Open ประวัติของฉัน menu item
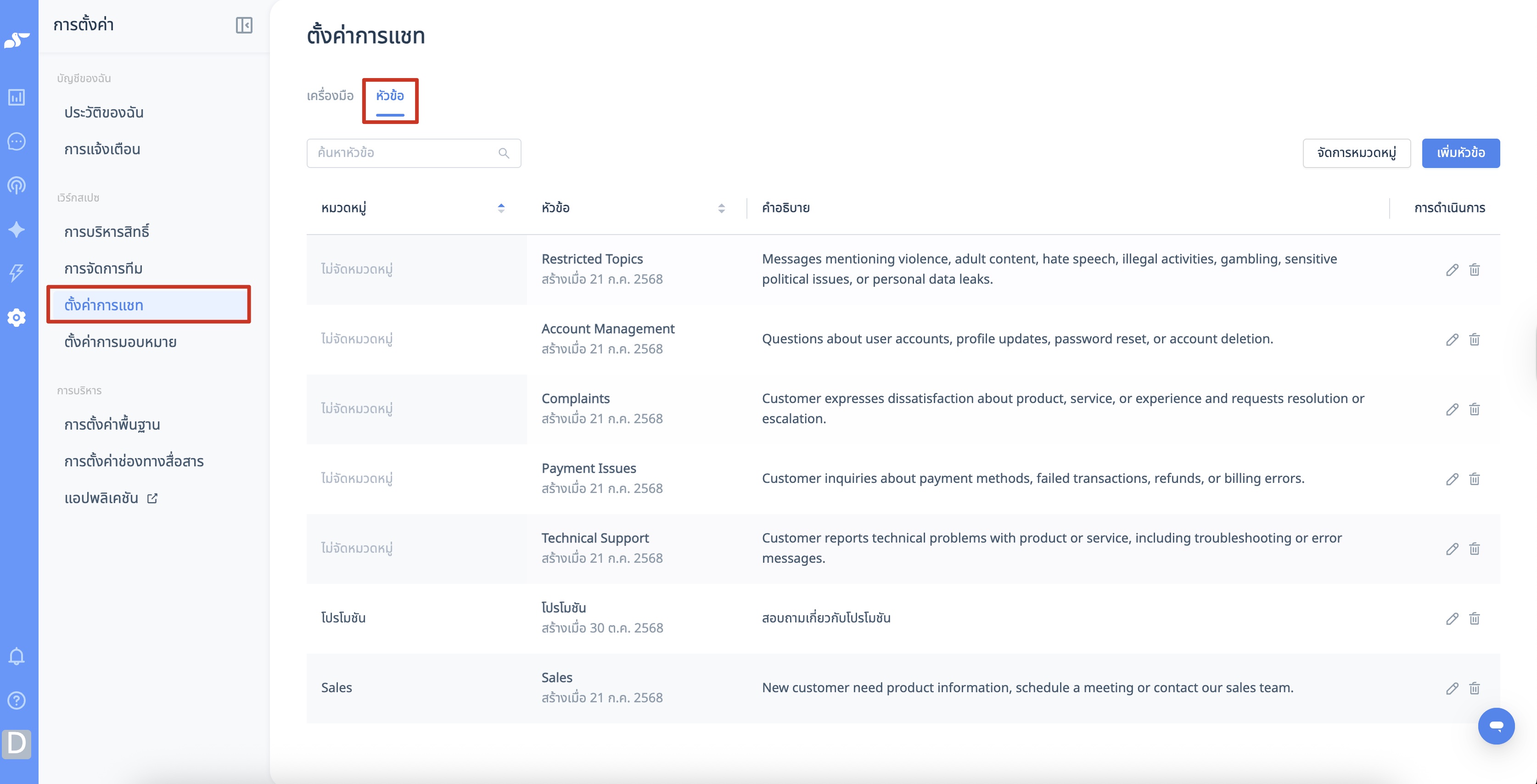 [104, 113]
